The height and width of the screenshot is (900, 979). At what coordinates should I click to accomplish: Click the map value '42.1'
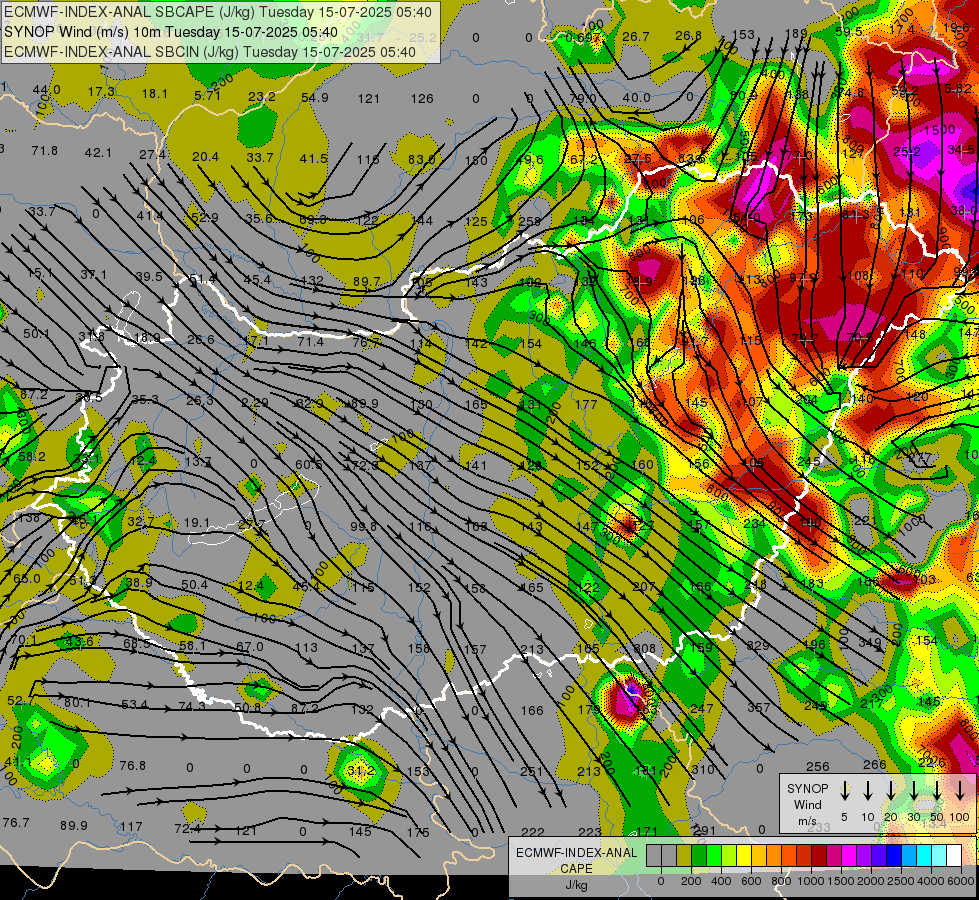(98, 153)
